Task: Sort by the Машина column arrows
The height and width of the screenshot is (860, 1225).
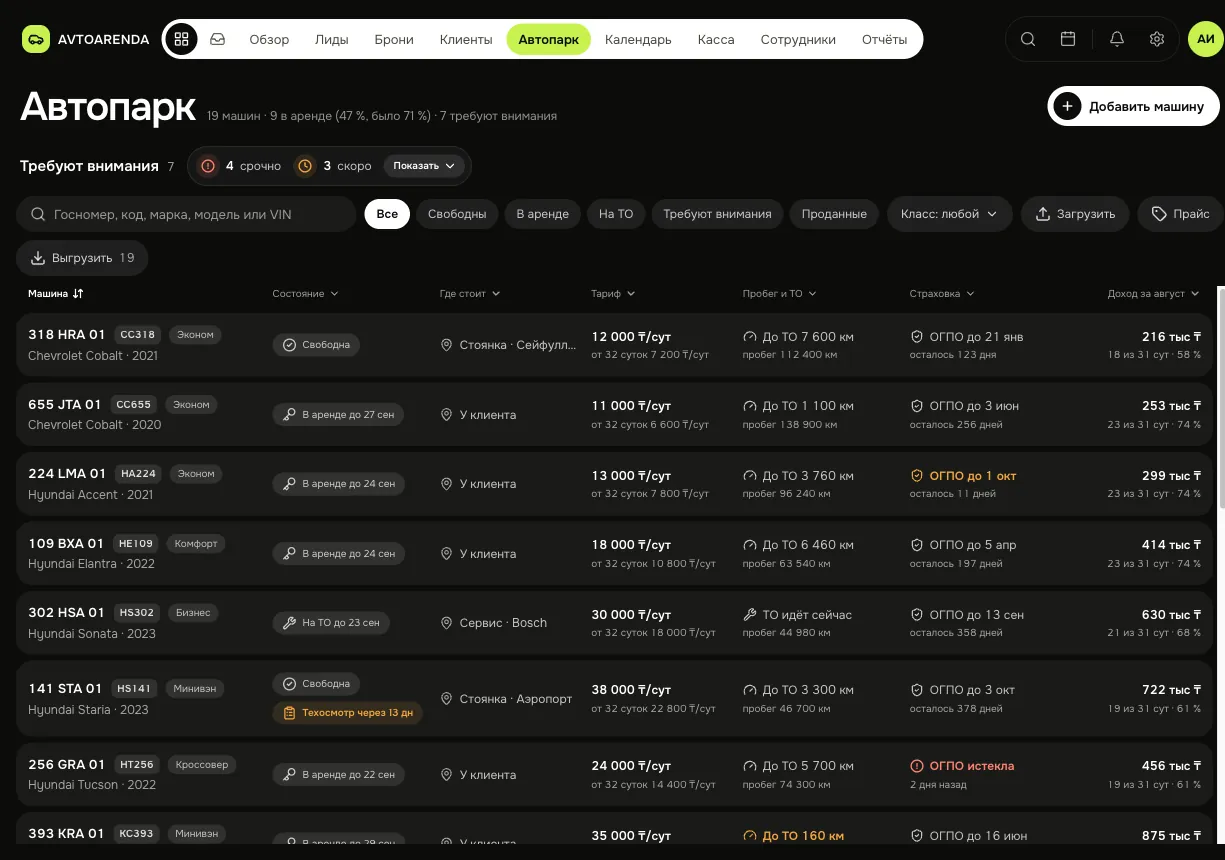Action: pos(78,294)
